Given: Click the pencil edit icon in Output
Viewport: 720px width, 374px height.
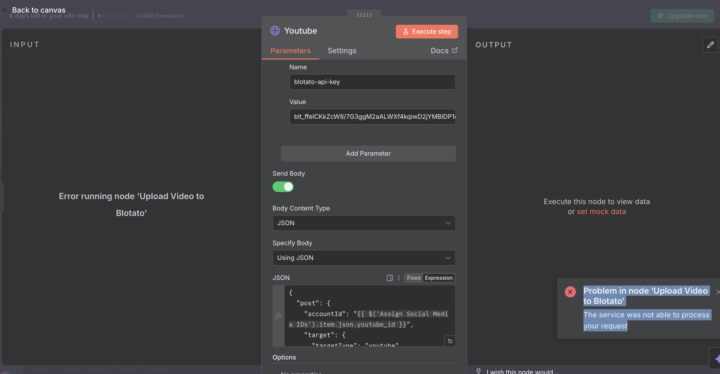Looking at the screenshot, I should point(710,45).
